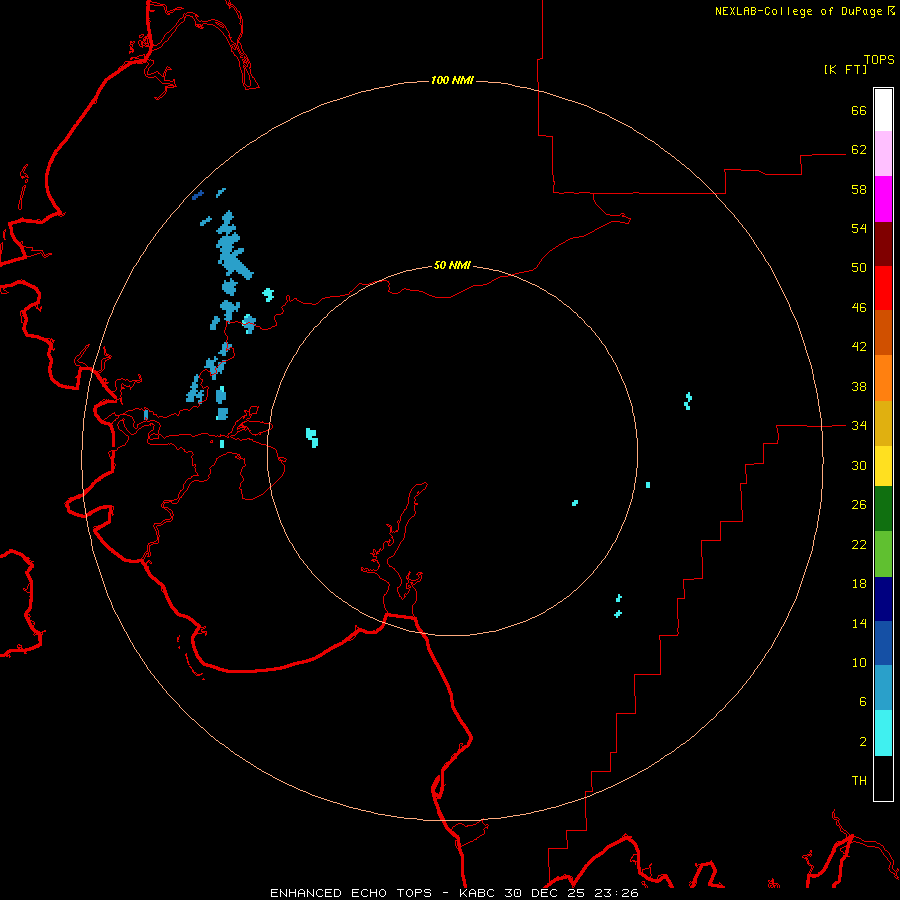This screenshot has width=900, height=900.
Task: Click the "TOPS" legend heading
Action: point(879,60)
